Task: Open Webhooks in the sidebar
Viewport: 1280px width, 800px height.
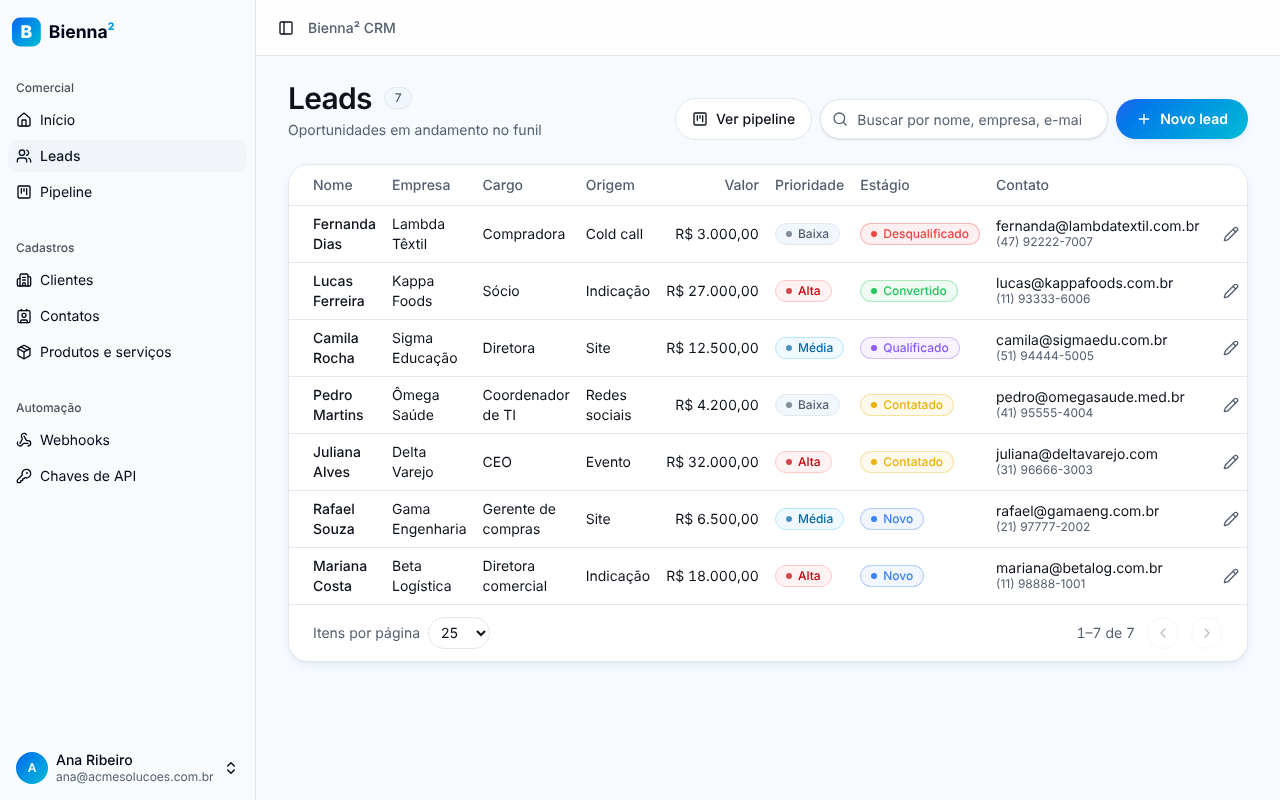Action: pyautogui.click(x=127, y=440)
